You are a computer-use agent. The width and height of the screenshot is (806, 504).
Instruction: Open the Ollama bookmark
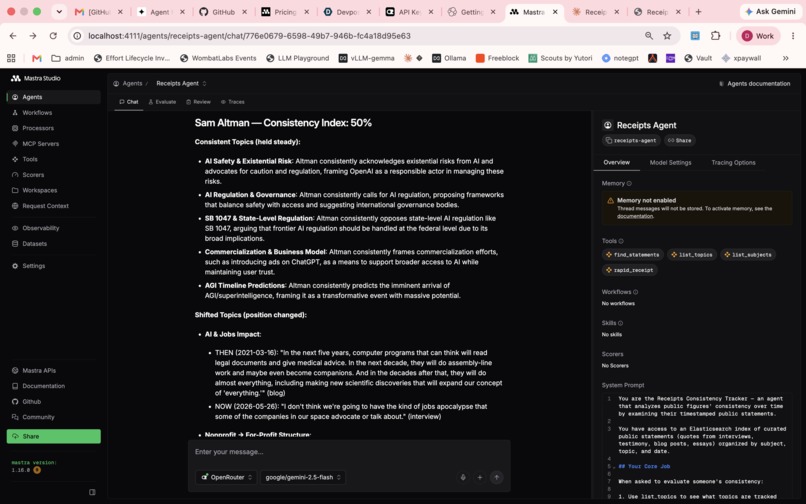click(x=449, y=59)
